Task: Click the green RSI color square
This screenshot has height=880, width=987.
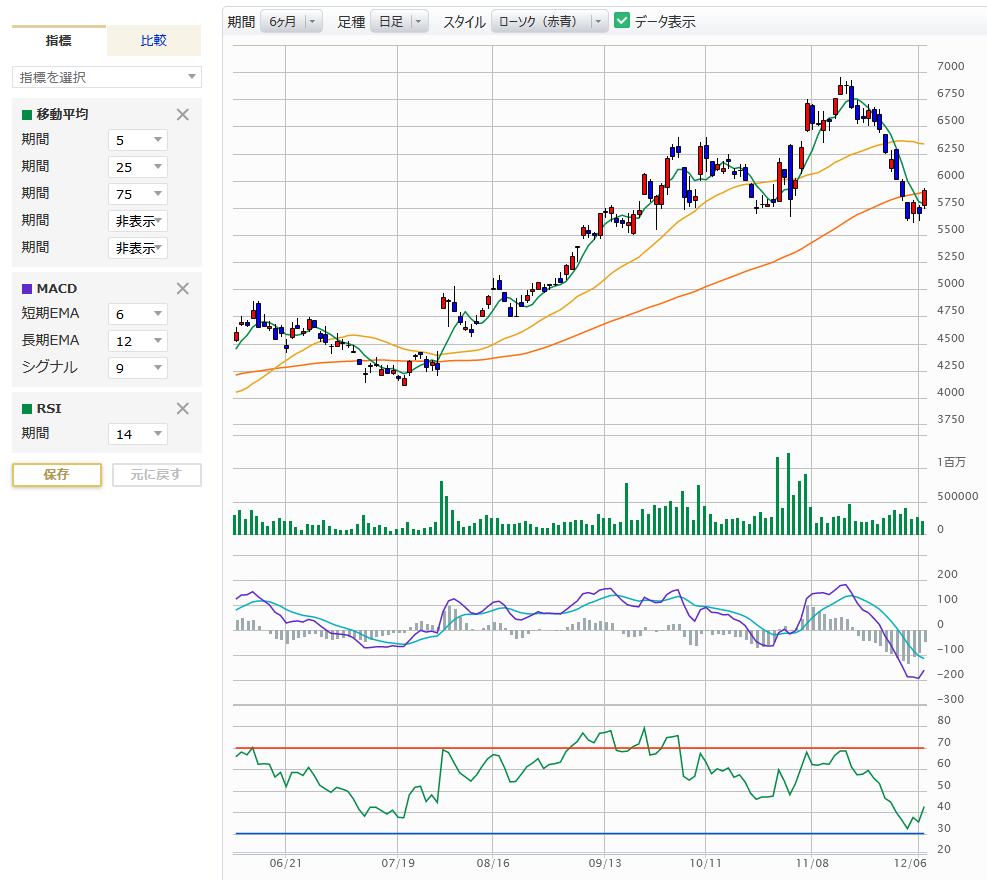Action: coord(27,408)
